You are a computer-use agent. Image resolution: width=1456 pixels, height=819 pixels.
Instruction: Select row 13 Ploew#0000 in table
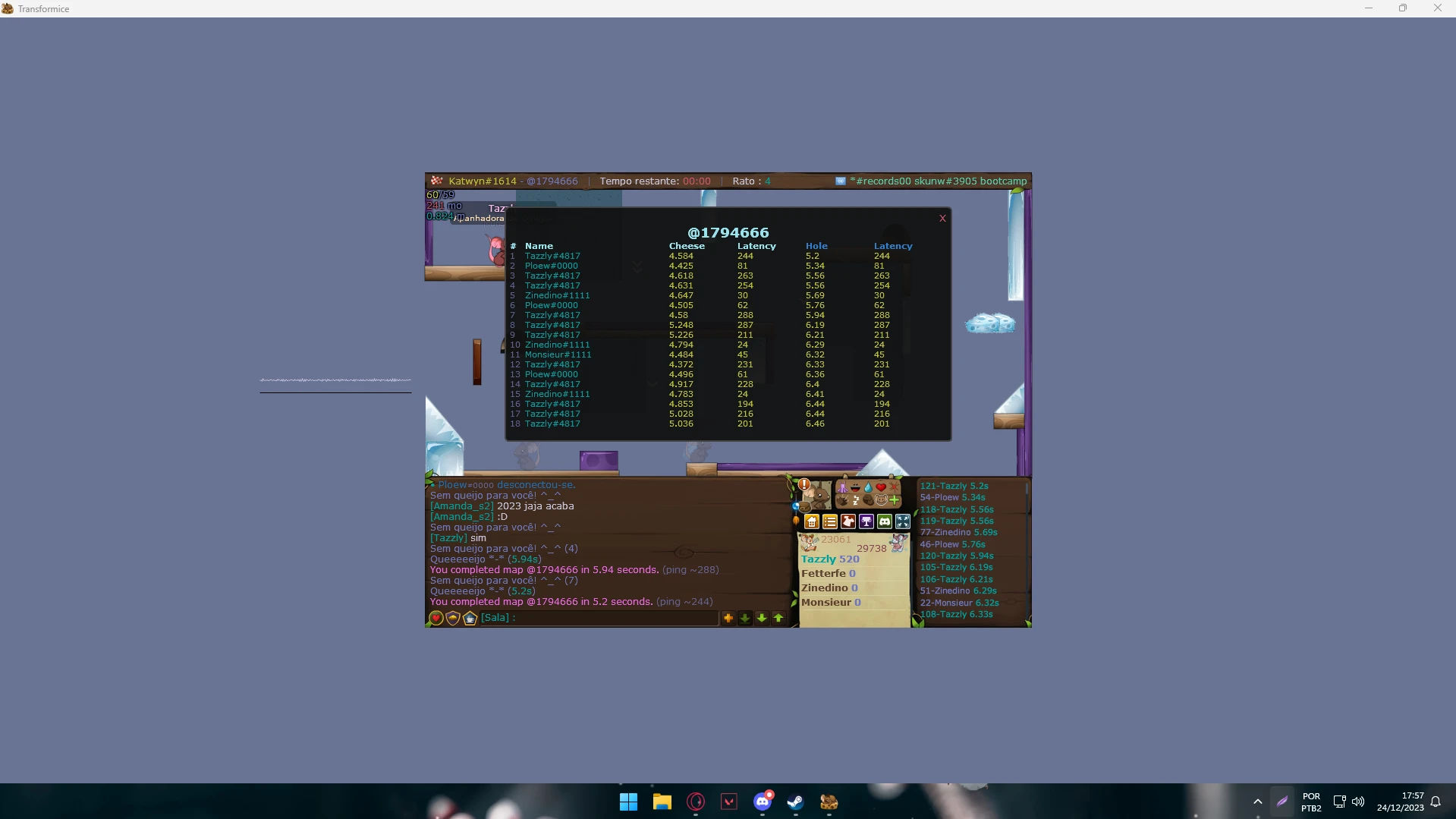[552, 374]
